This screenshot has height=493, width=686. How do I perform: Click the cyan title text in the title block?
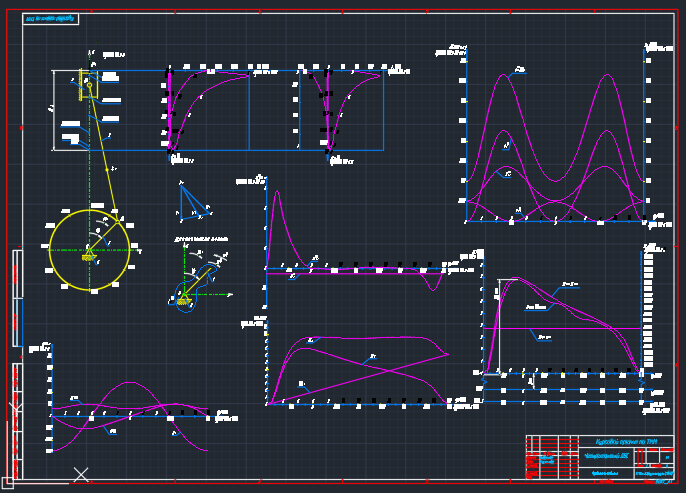click(x=626, y=442)
